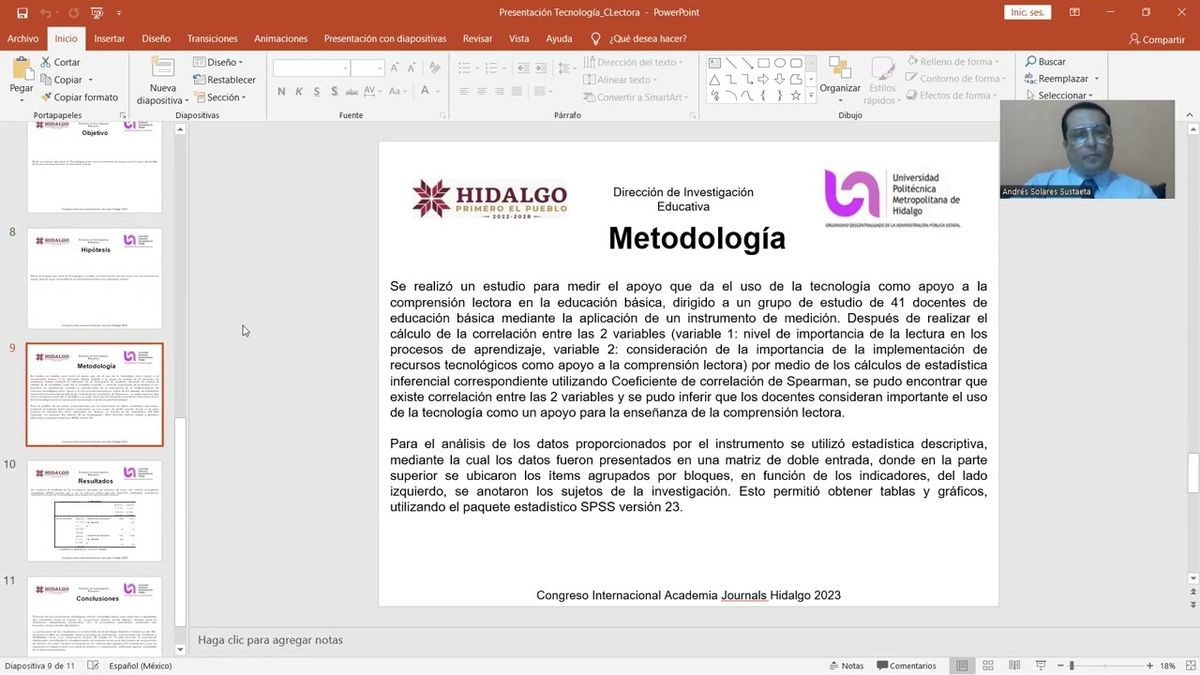Toggle bold N formatting
Image resolution: width=1200 pixels, height=675 pixels.
(x=281, y=91)
